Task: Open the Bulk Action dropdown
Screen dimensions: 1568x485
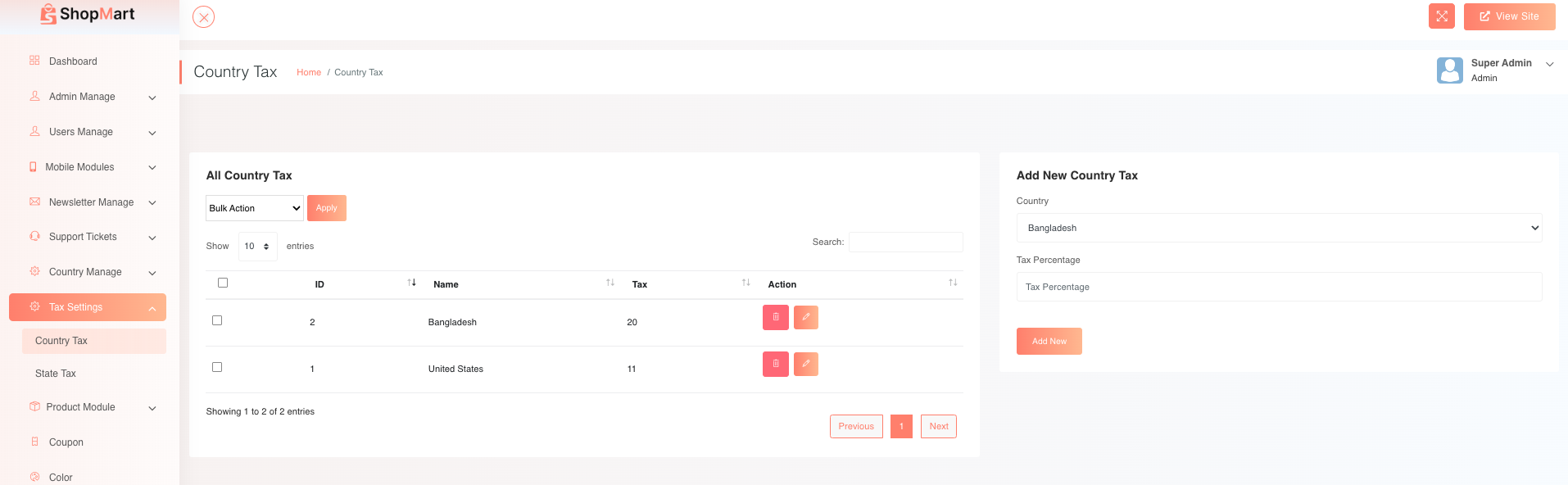Action: click(254, 208)
